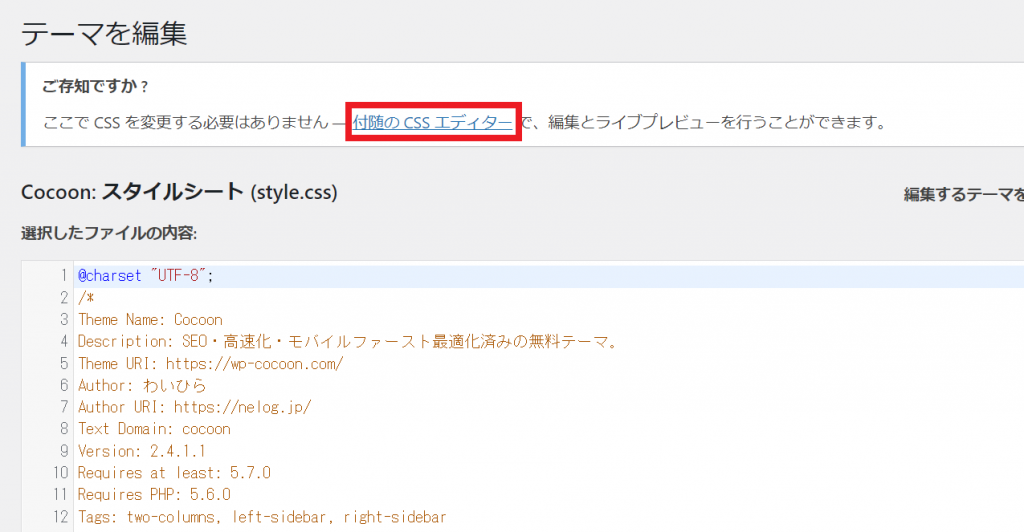Click the 選択したファイルの内容 label
The image size is (1024, 532).
pos(109,233)
